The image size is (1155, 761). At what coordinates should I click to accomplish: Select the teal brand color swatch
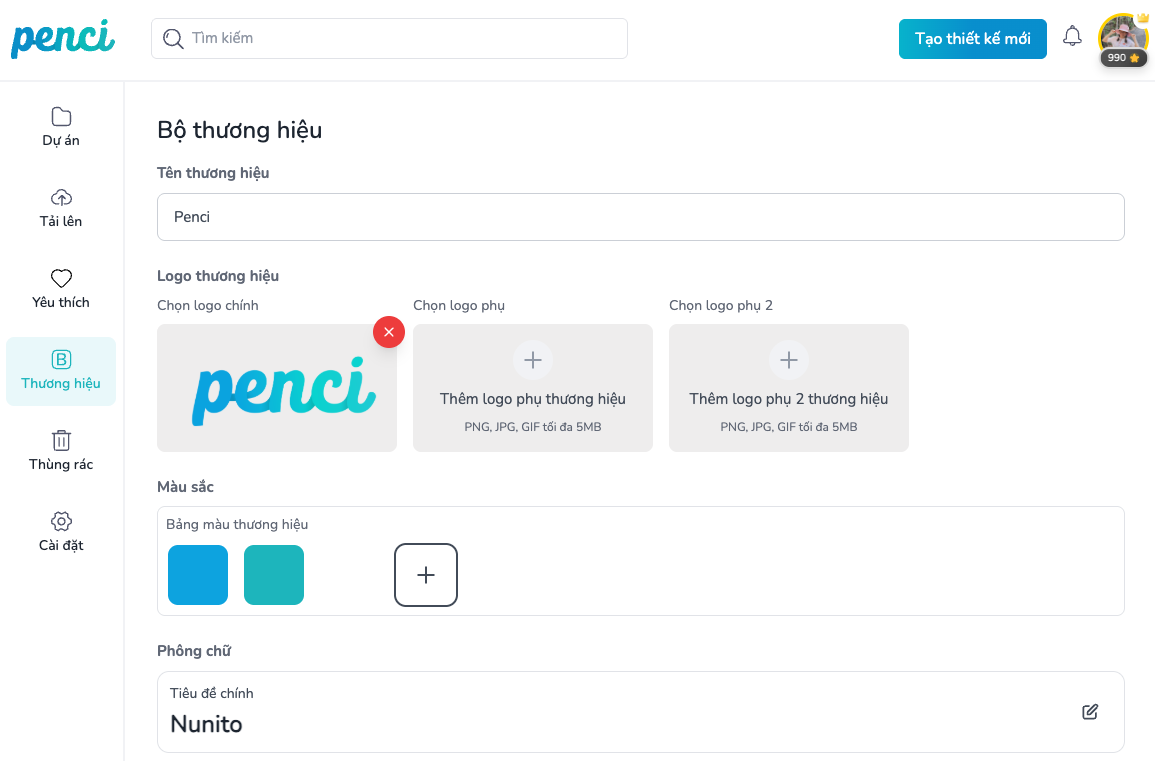click(274, 575)
